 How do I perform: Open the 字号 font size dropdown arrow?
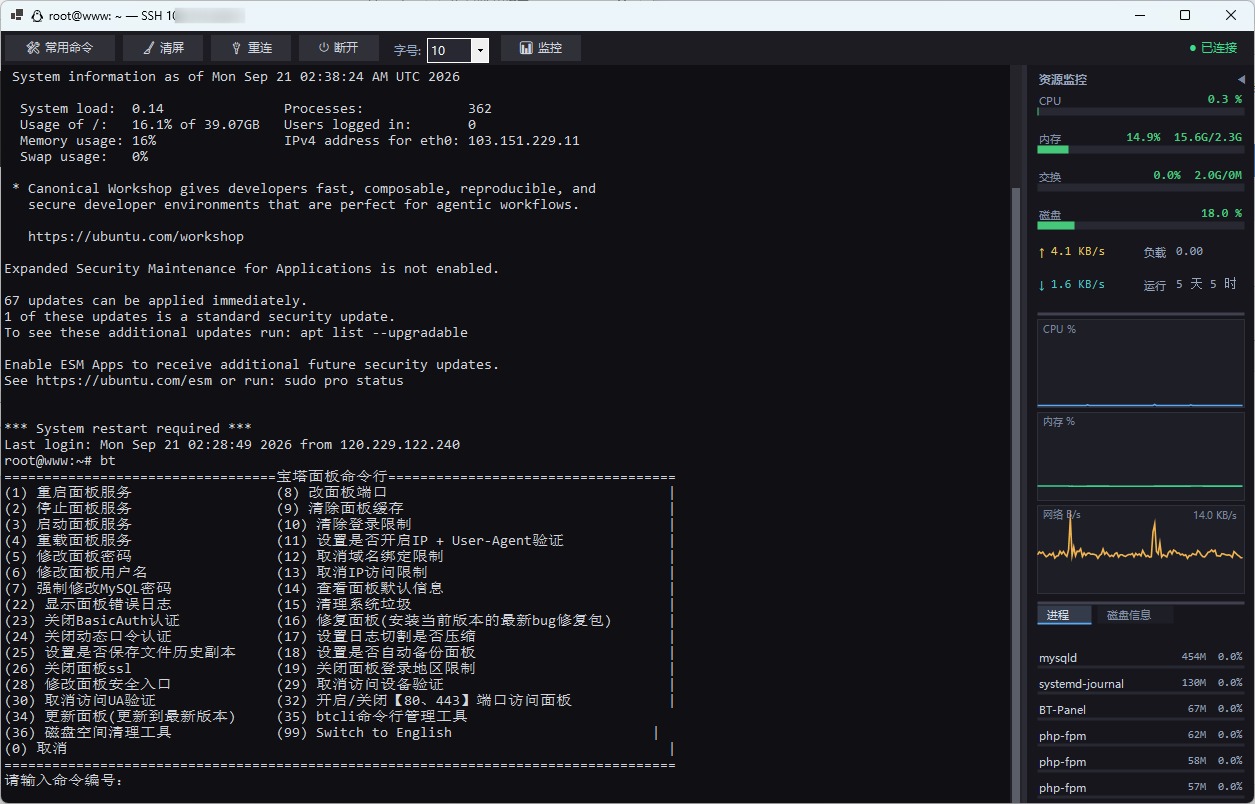click(480, 50)
